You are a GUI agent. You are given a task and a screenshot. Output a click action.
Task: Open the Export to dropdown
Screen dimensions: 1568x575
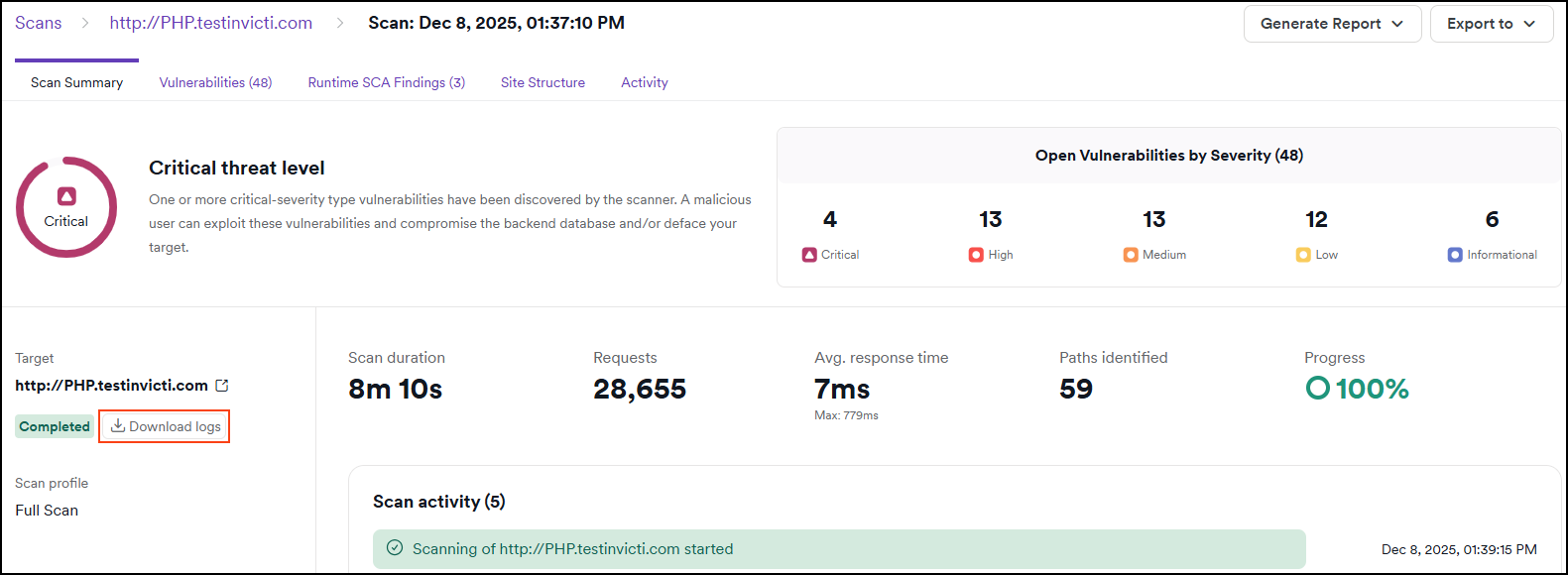pos(1491,24)
